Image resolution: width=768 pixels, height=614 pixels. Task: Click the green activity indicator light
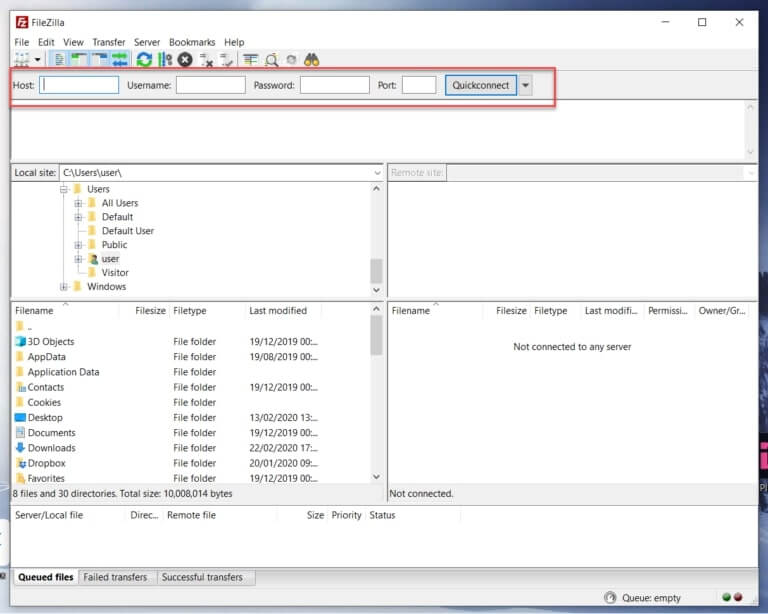(726, 597)
